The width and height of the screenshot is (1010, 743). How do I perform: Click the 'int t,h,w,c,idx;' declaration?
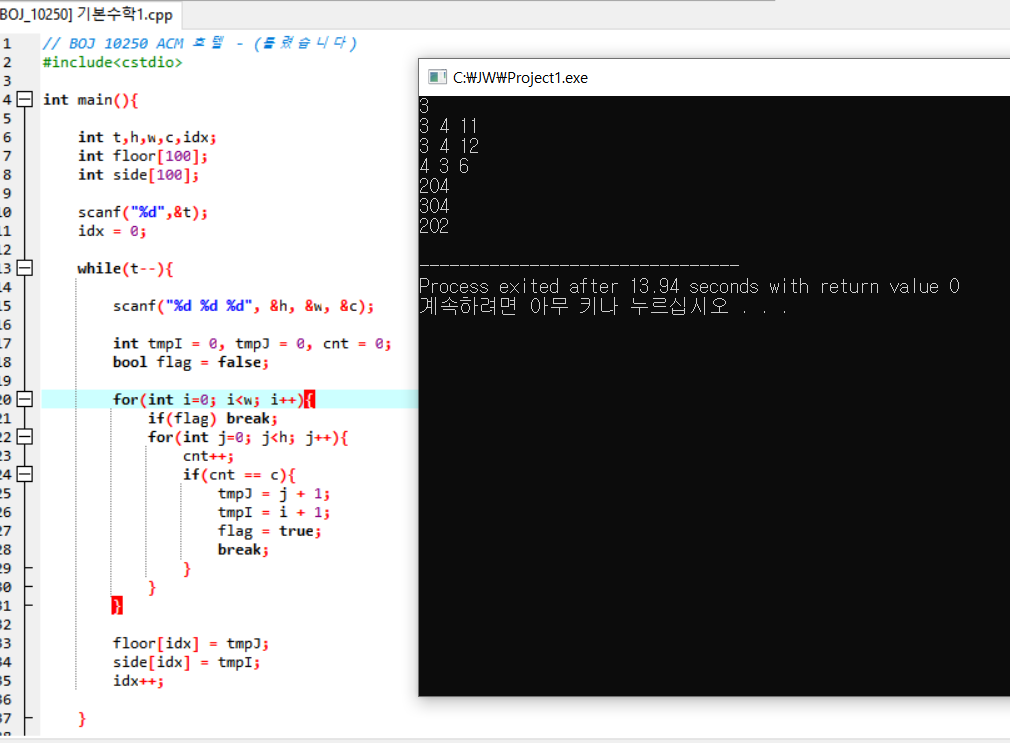(148, 137)
